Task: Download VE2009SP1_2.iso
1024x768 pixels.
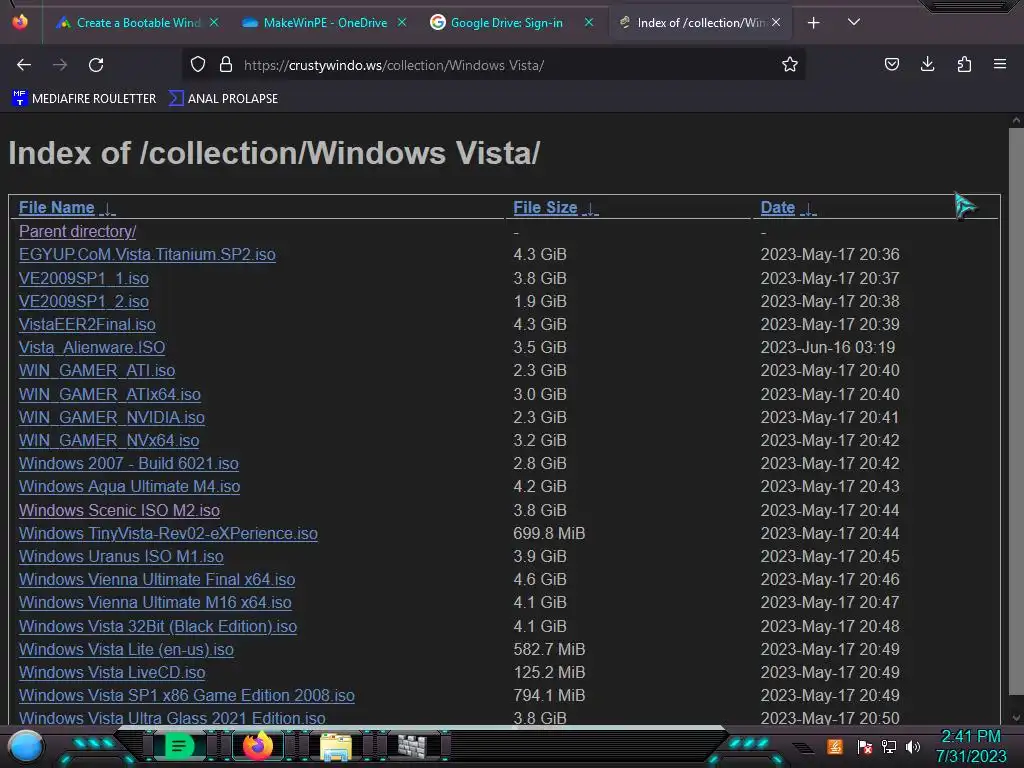Action: click(84, 301)
